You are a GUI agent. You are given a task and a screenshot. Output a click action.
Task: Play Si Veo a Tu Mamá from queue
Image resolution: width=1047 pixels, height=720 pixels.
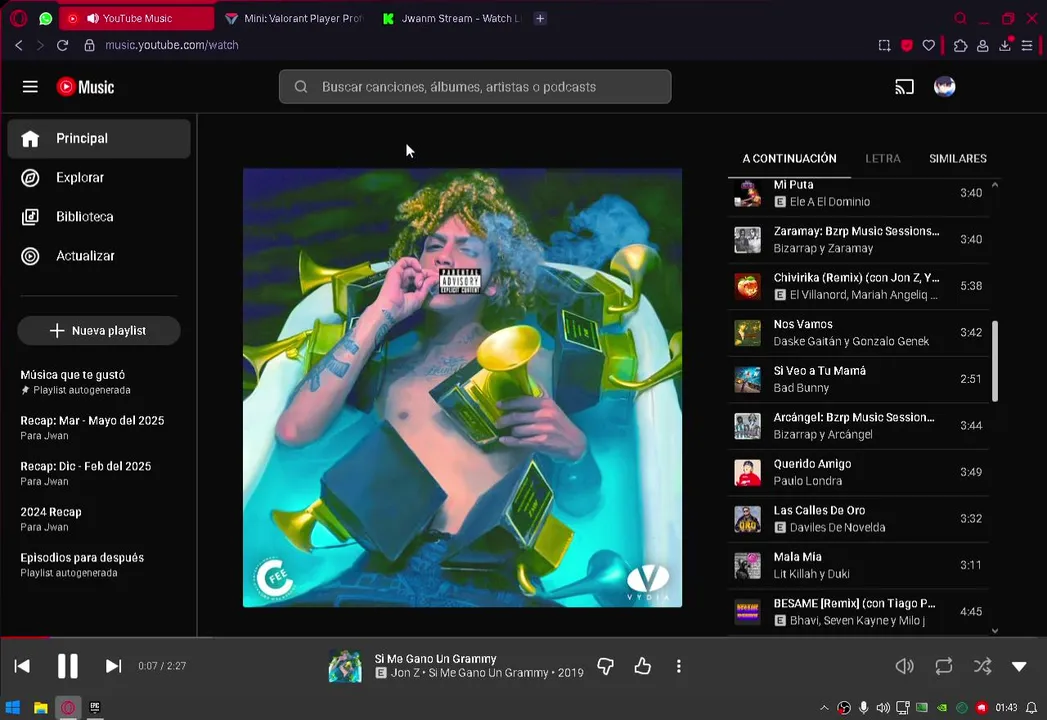click(858, 379)
